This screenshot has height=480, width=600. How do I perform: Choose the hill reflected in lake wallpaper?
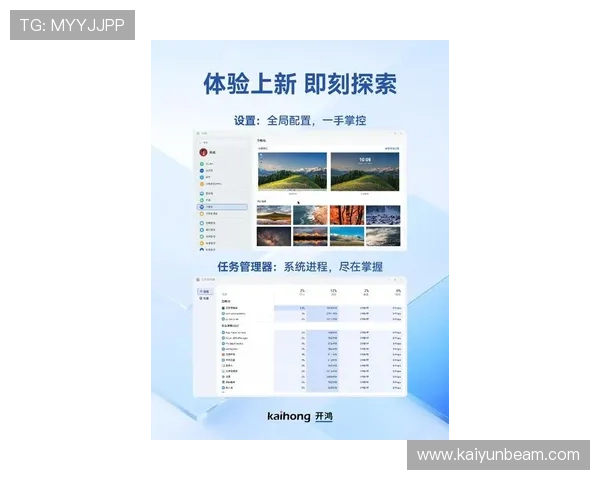[274, 215]
